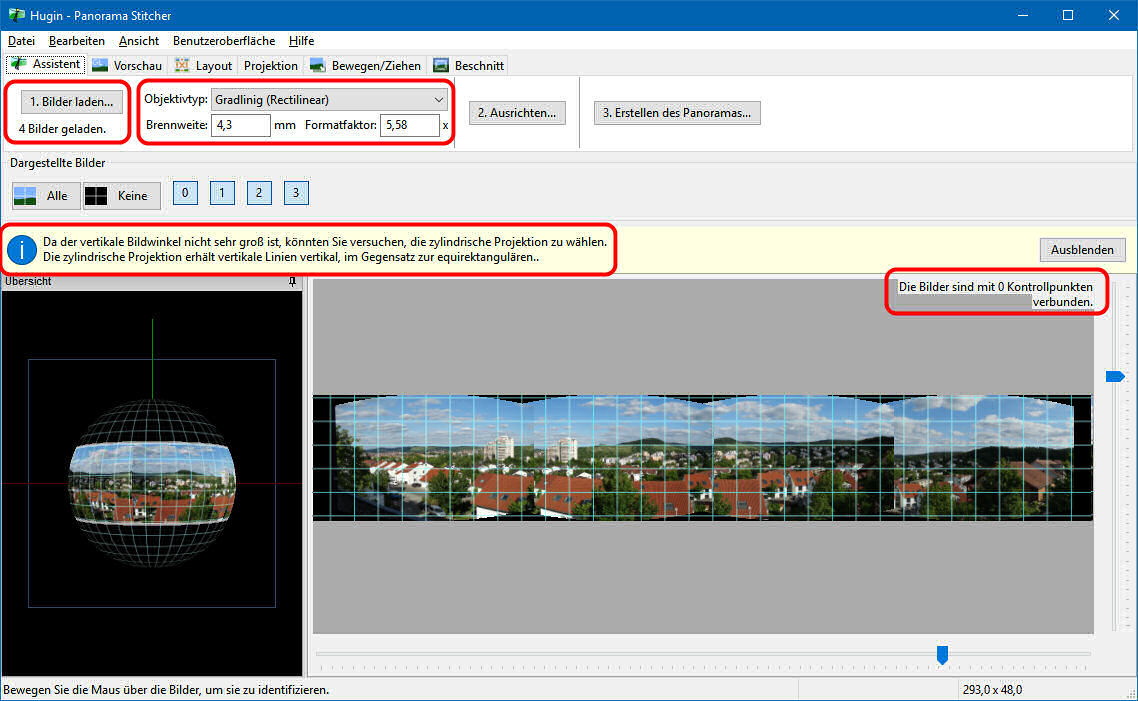The image size is (1138, 701).
Task: Click the Hugin application icon in title bar
Action: click(16, 15)
